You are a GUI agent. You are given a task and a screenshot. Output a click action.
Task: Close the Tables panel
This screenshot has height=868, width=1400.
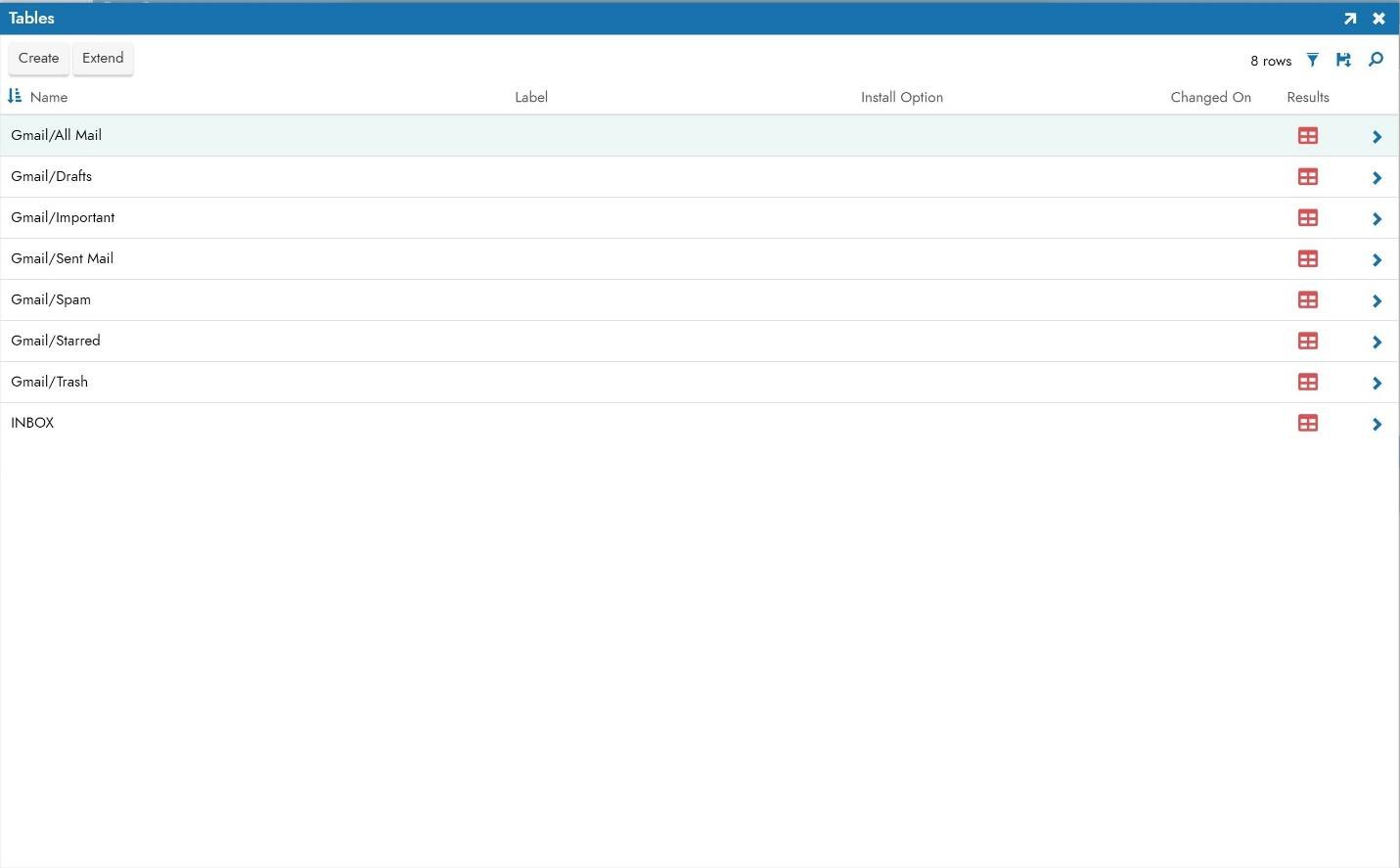pyautogui.click(x=1378, y=19)
